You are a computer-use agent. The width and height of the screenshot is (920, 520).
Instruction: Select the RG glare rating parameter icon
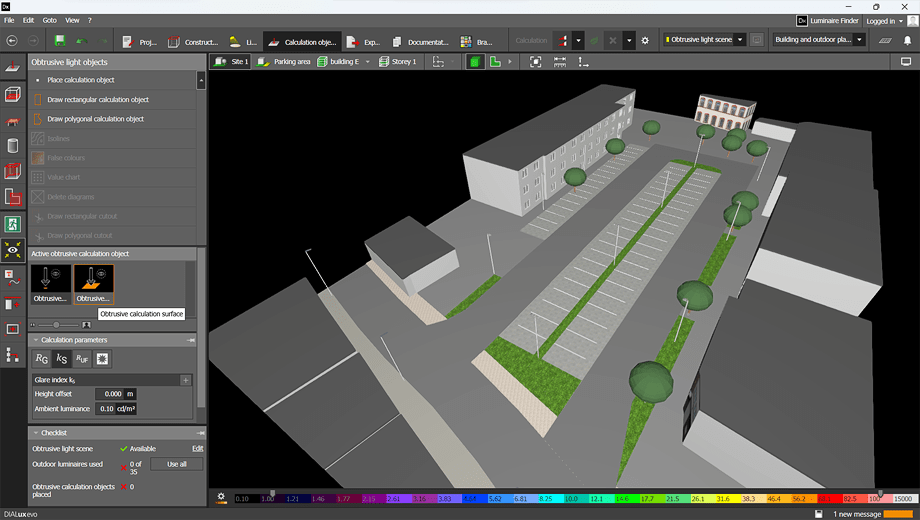click(x=42, y=359)
